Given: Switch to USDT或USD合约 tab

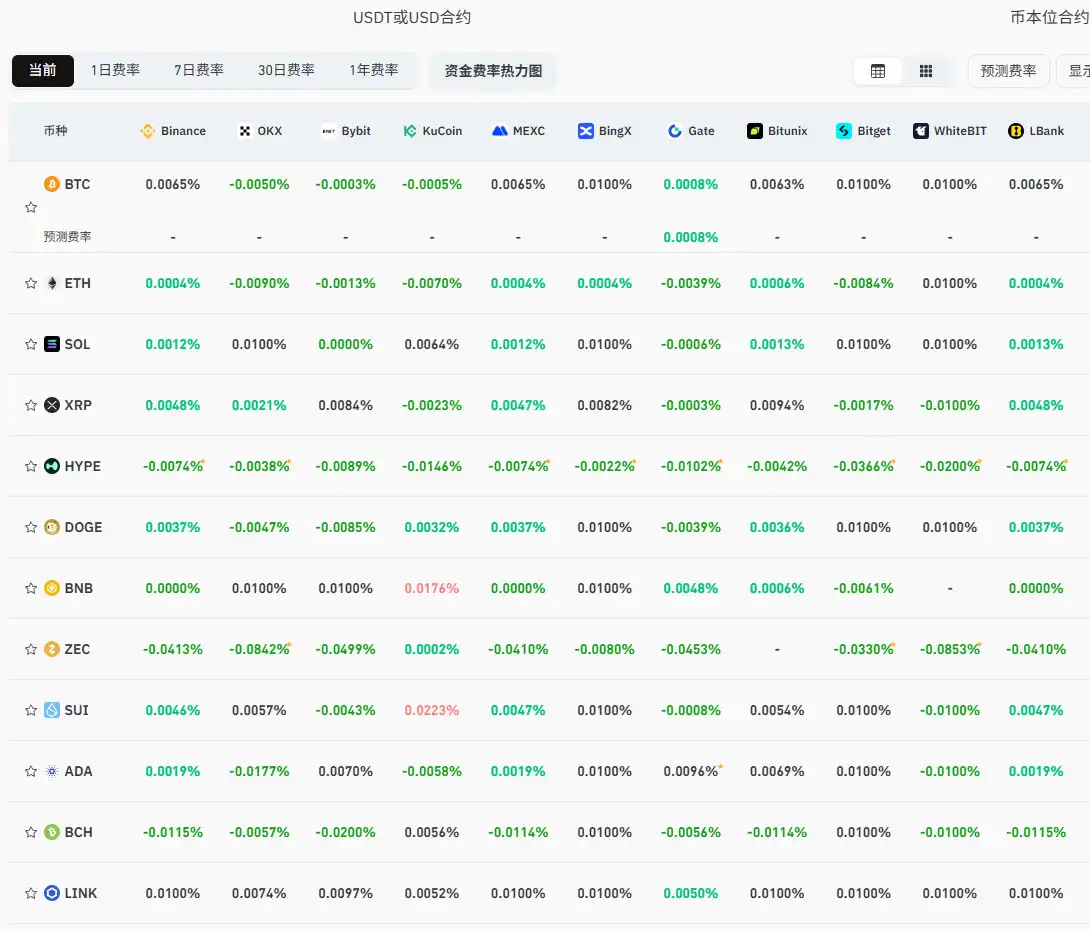Looking at the screenshot, I should 412,17.
